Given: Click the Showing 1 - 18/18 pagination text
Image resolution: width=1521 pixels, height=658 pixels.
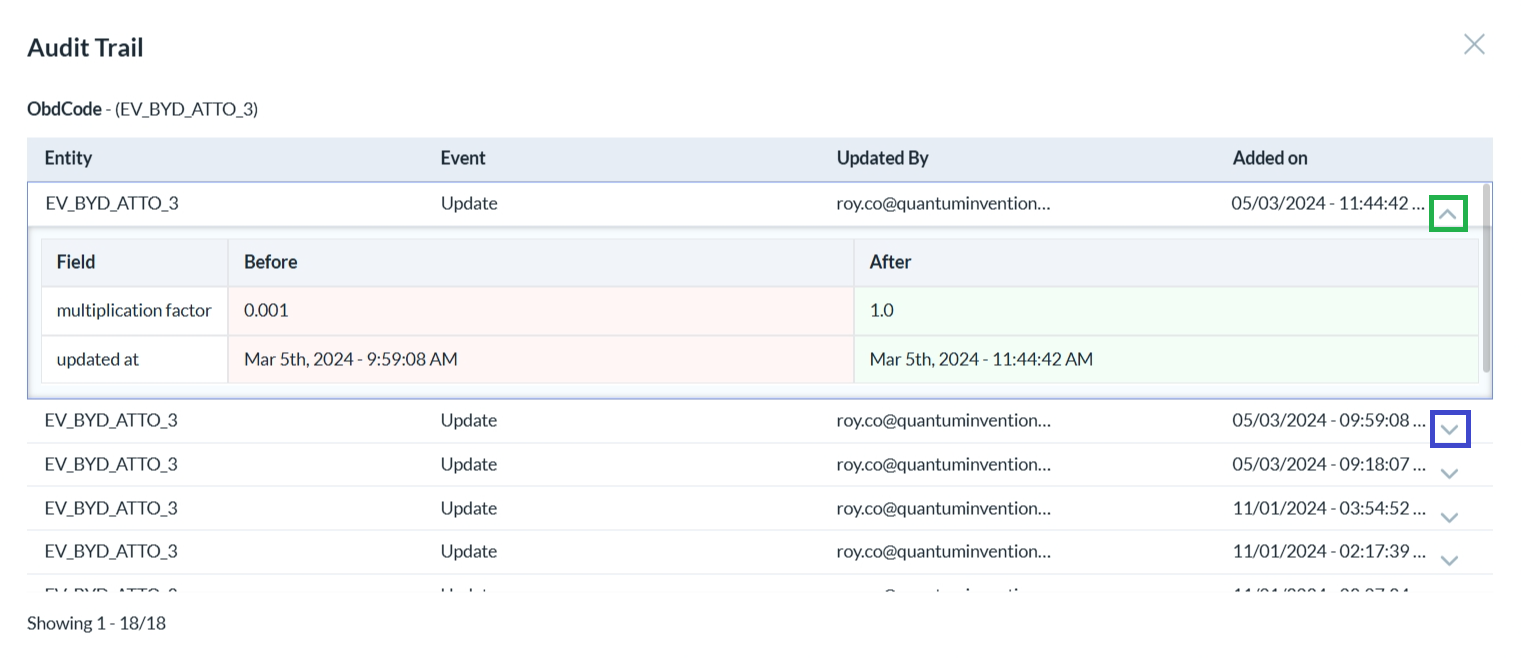Looking at the screenshot, I should coord(96,623).
